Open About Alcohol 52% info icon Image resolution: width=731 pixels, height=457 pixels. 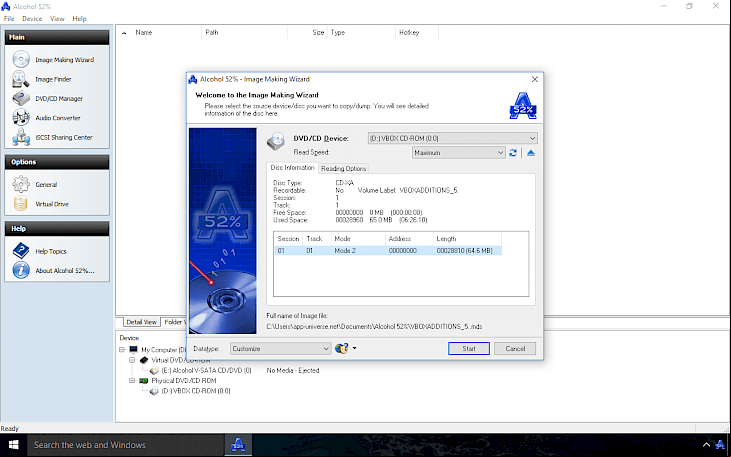21,270
